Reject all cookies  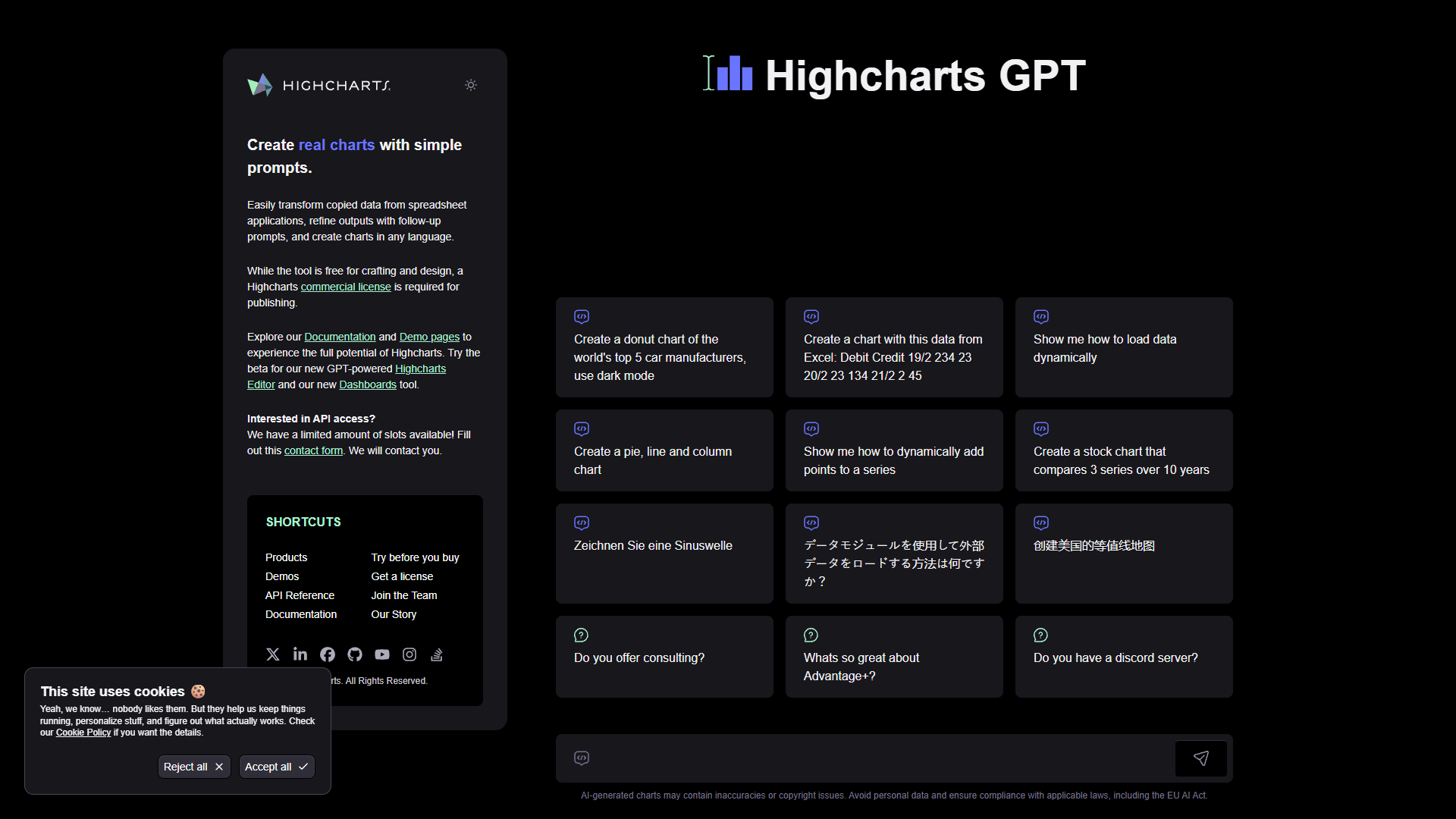[x=193, y=767]
